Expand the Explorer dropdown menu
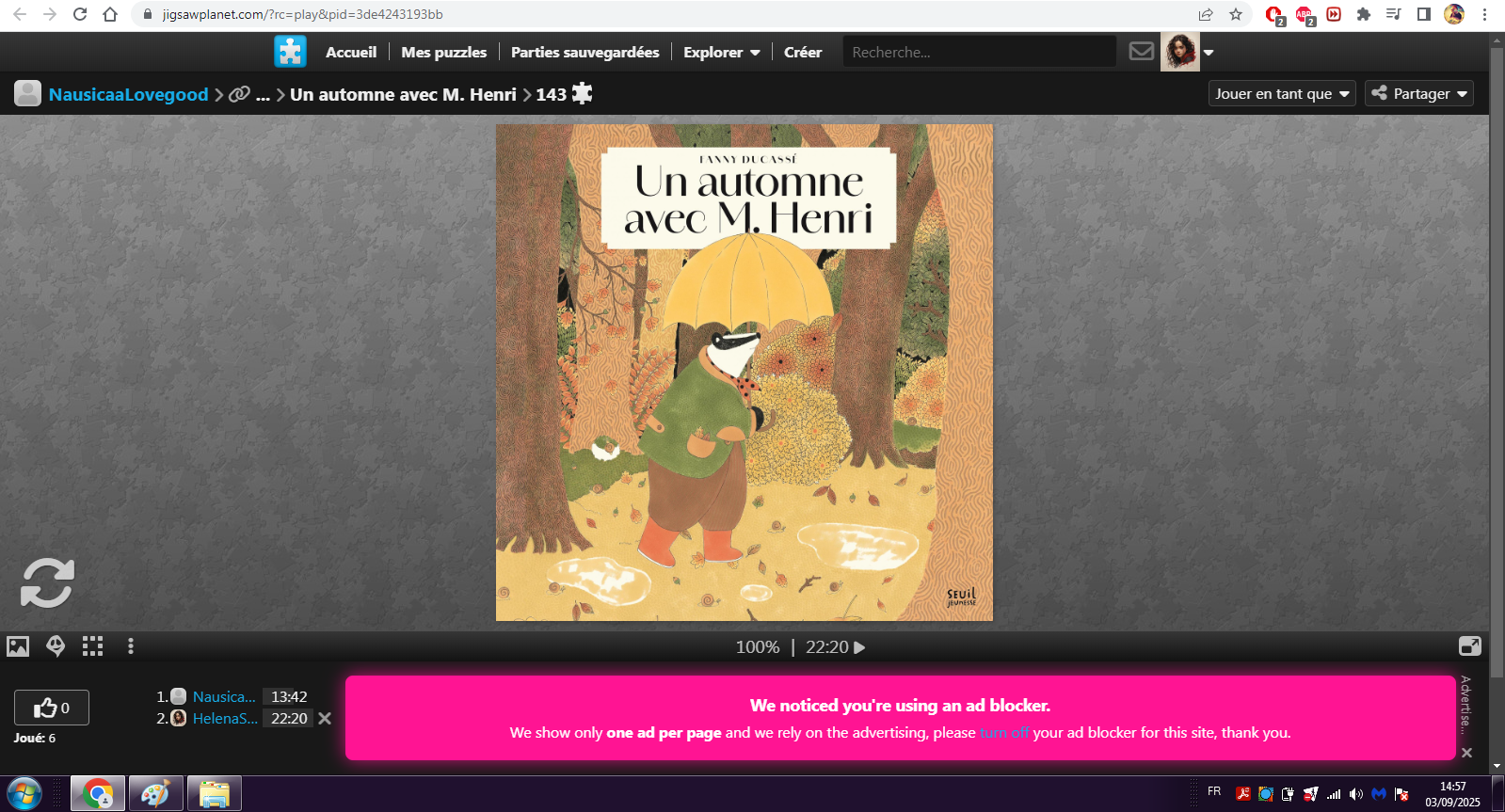This screenshot has height=812, width=1505. (721, 53)
